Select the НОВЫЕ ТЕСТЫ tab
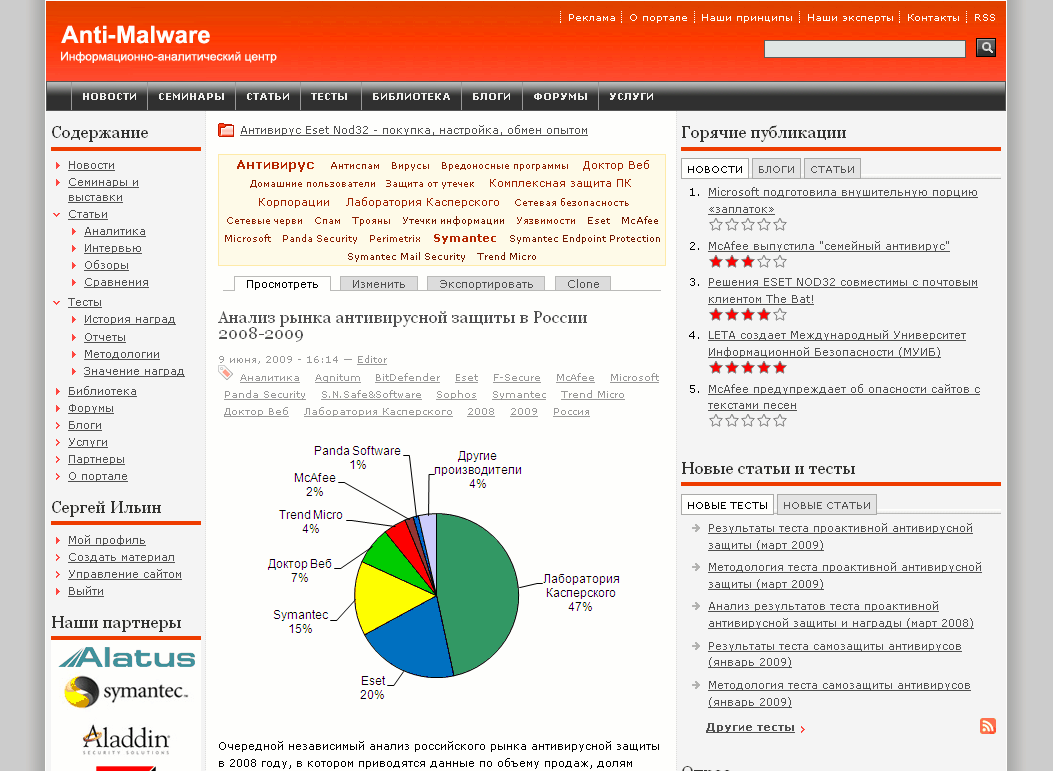 point(727,505)
